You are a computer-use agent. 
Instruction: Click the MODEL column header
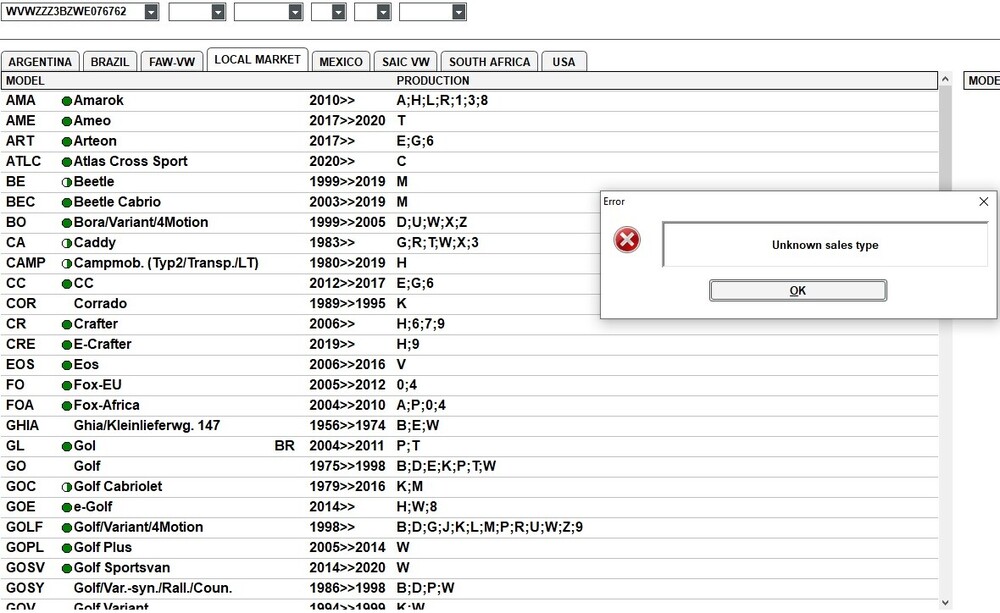point(25,80)
